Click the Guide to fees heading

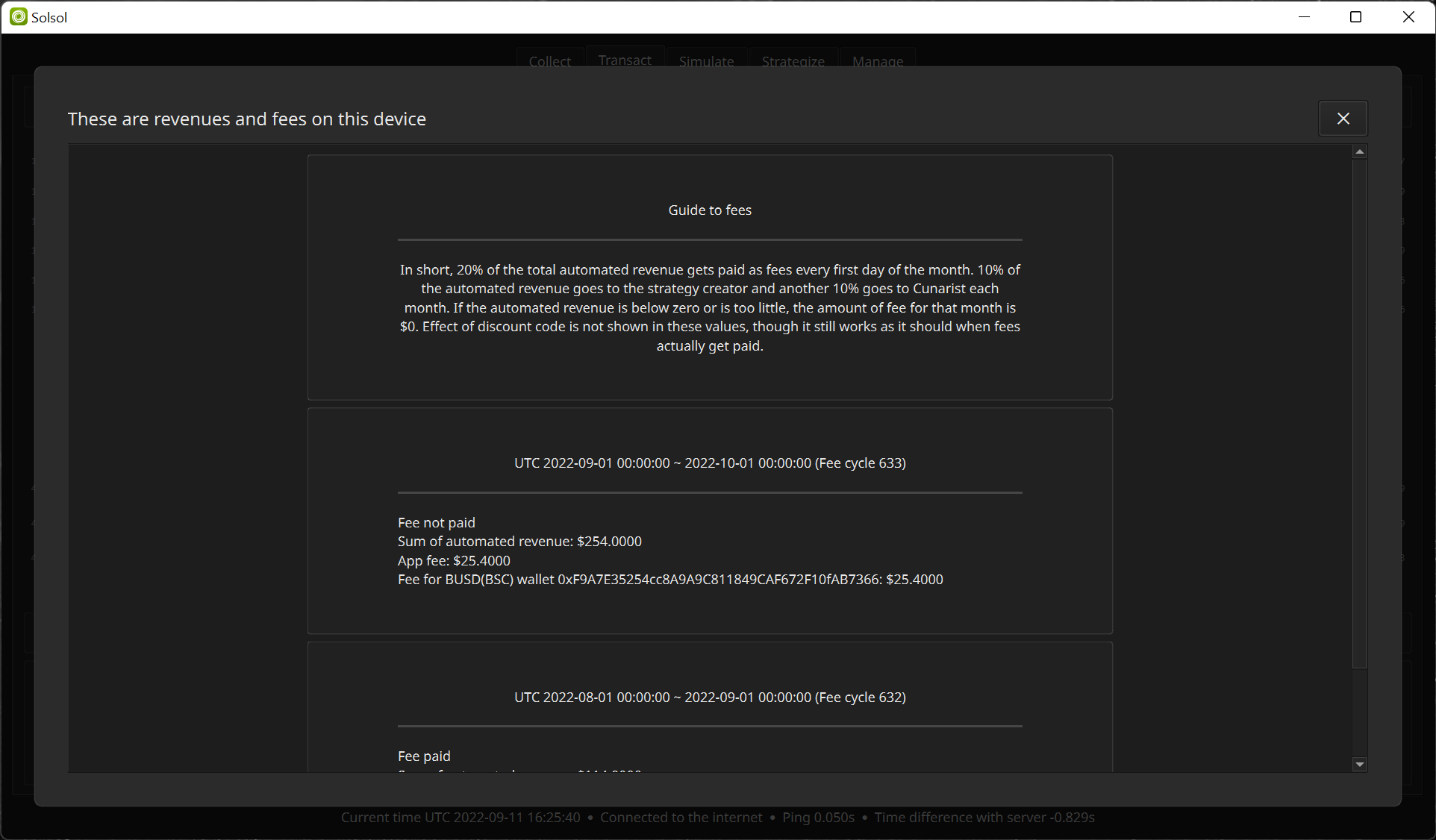710,210
